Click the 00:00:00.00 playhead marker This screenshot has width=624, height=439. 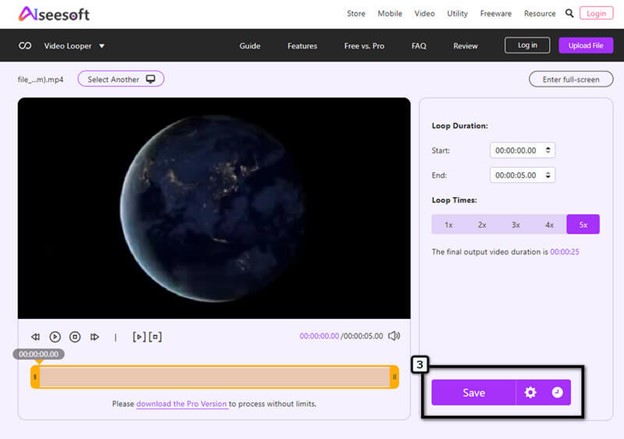39,354
